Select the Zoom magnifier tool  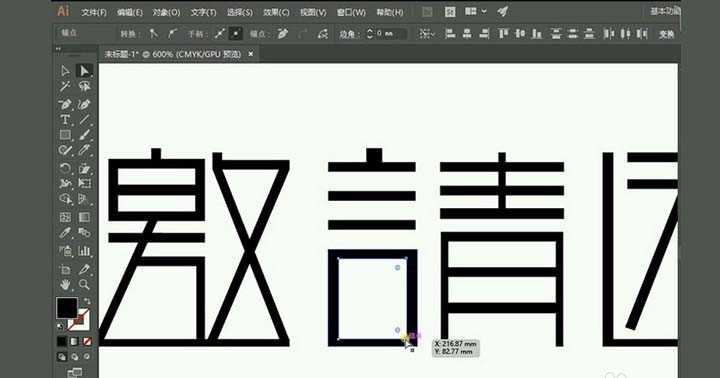[x=84, y=285]
